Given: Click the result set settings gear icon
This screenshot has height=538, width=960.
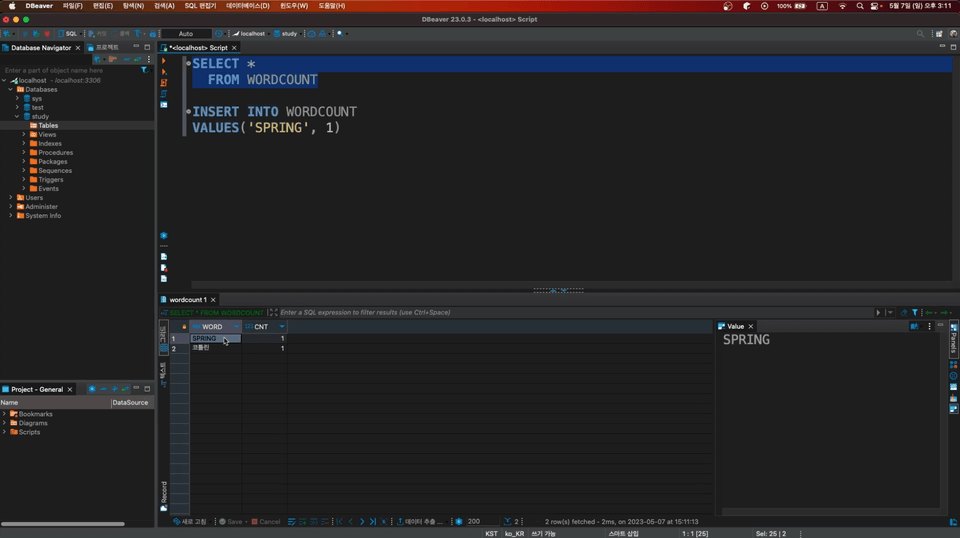Looking at the screenshot, I should coord(459,521).
